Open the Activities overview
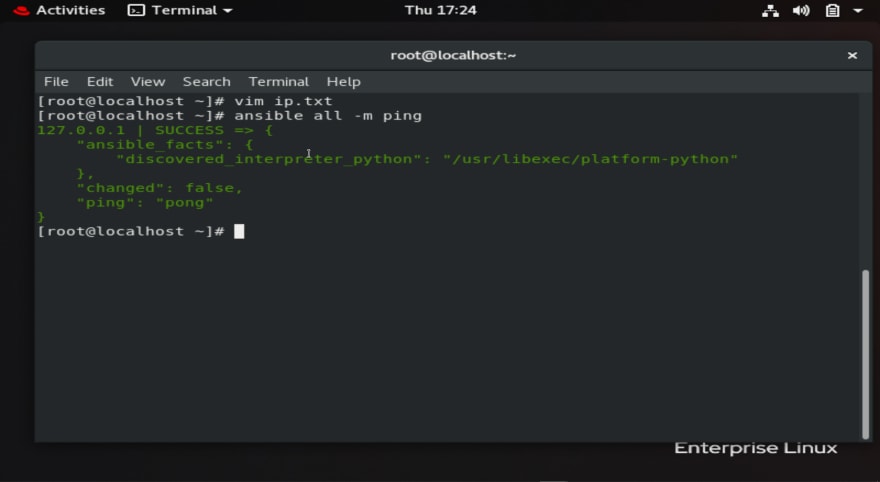The width and height of the screenshot is (880, 482). (71, 10)
